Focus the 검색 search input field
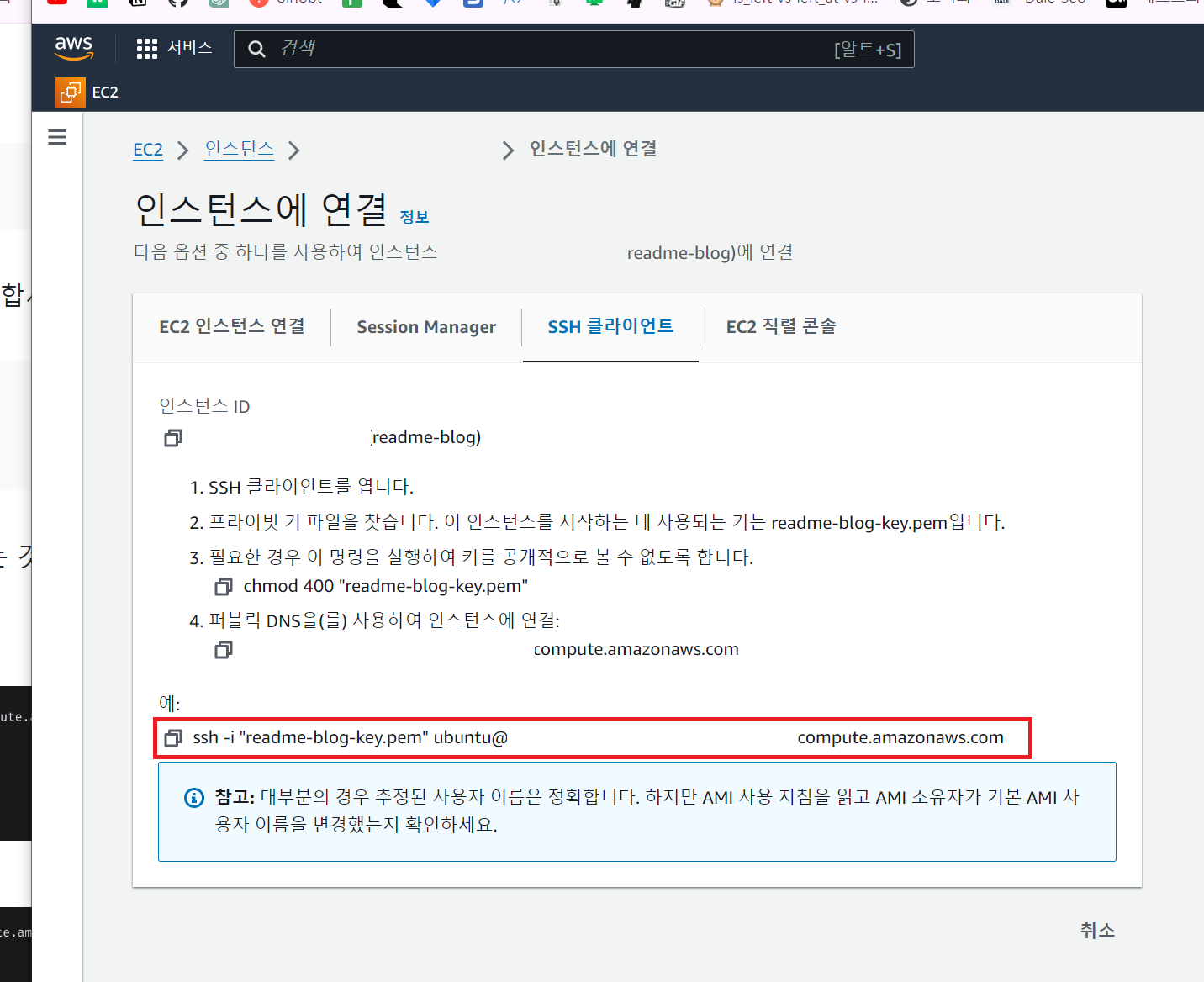 tap(573, 49)
